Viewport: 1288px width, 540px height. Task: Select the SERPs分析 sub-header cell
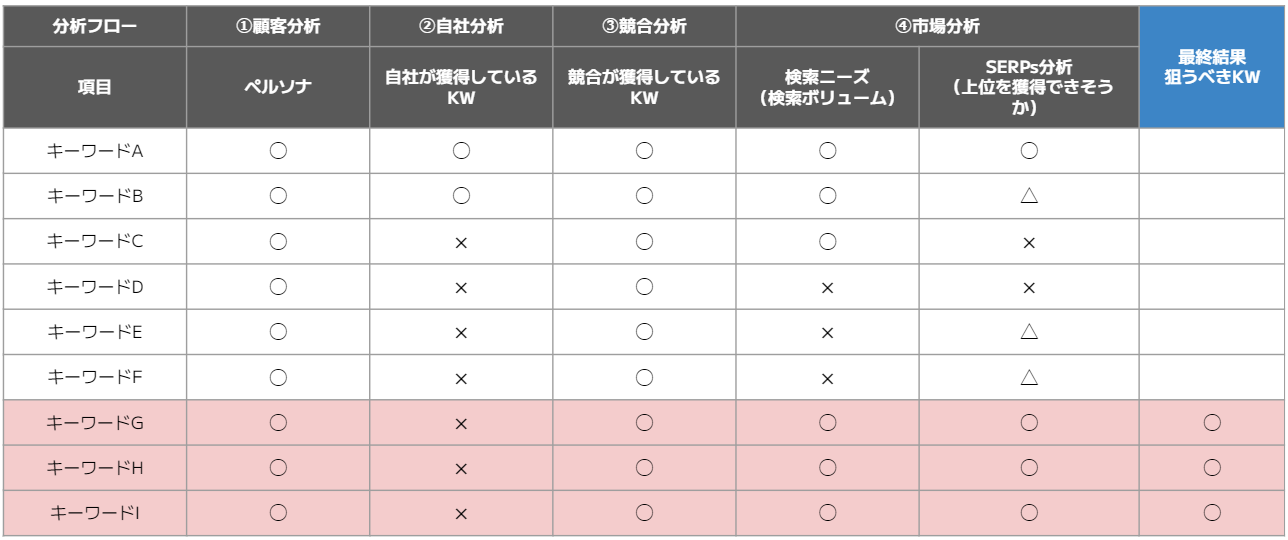point(1028,87)
